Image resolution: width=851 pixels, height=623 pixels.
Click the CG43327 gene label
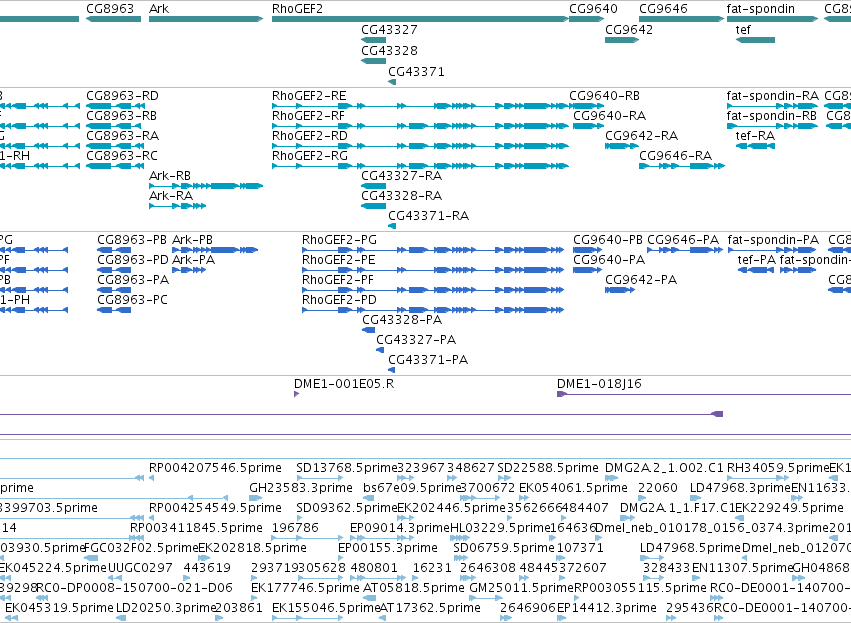click(x=390, y=29)
